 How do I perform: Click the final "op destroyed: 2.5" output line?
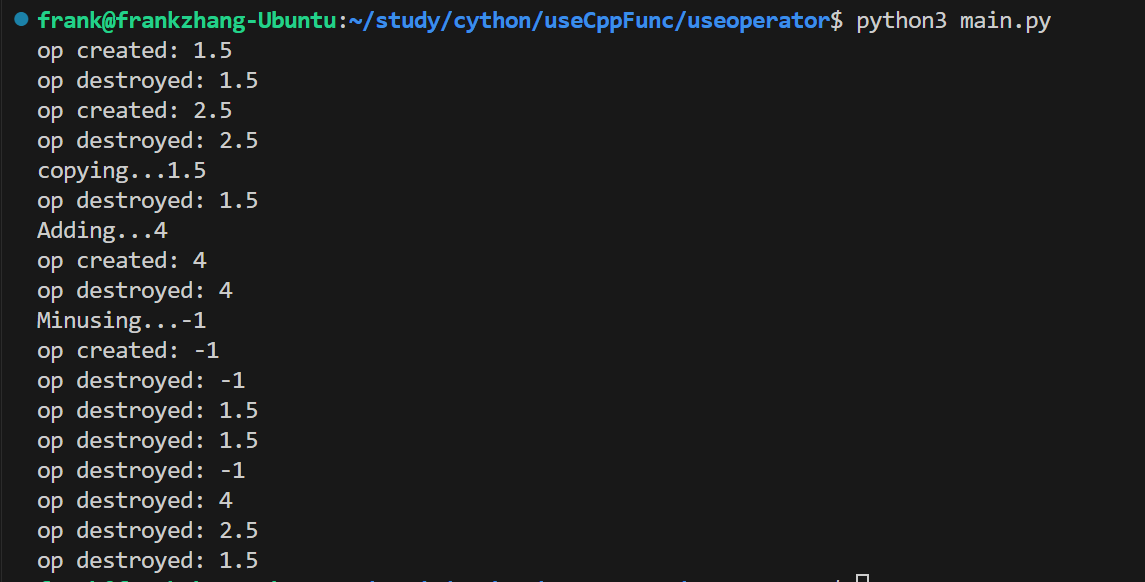click(x=147, y=531)
